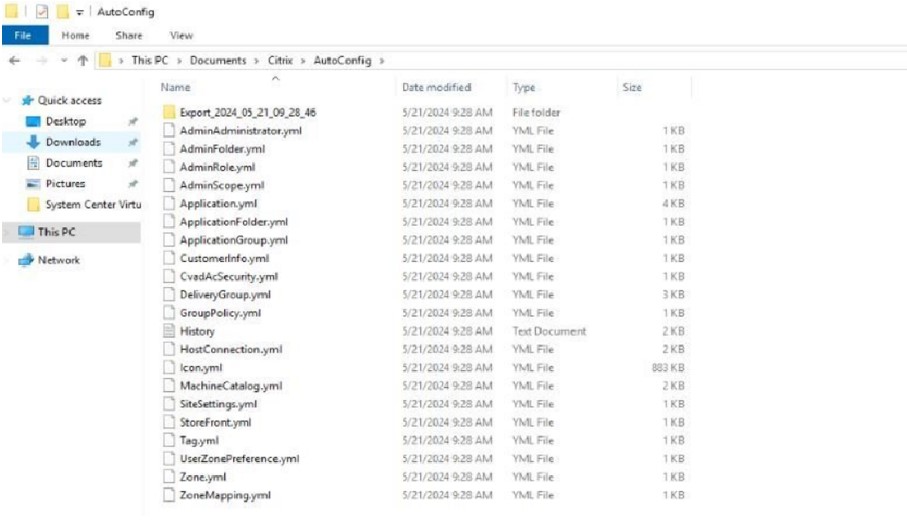907x520 pixels.
Task: Open the File menu tab
Action: [24, 35]
